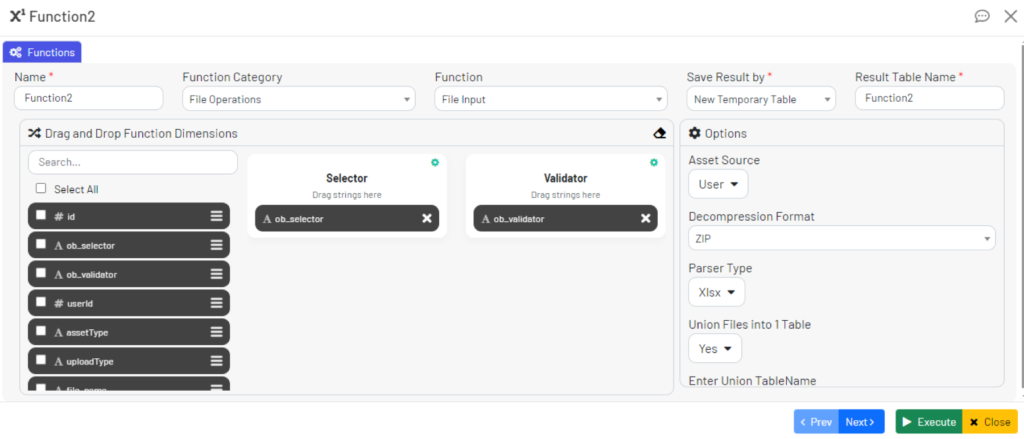
Task: Click the drag handle on the assetType row
Action: [x=216, y=332]
